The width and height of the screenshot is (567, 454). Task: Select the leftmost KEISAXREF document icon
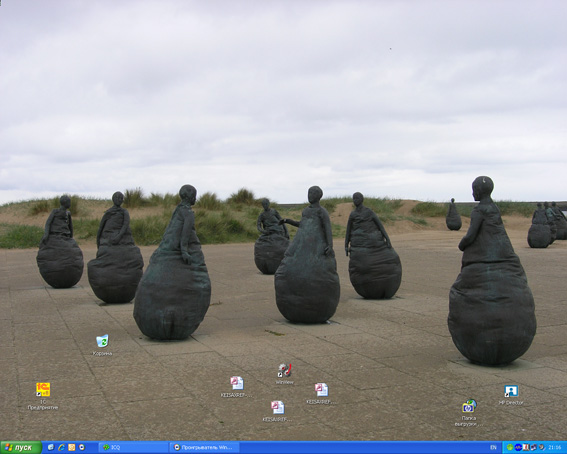pos(236,387)
